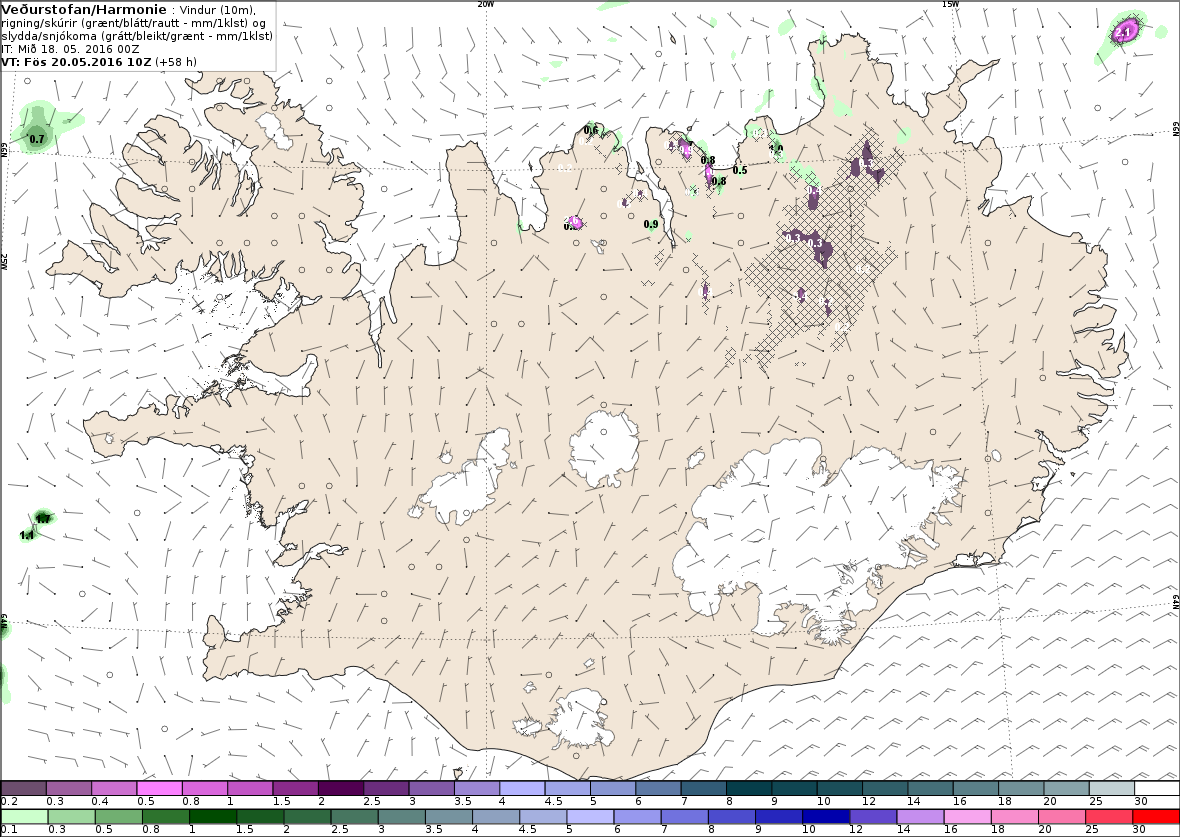
Task: Pick the royal blue 8–9 swatch, lower scale
Action: coord(732,817)
